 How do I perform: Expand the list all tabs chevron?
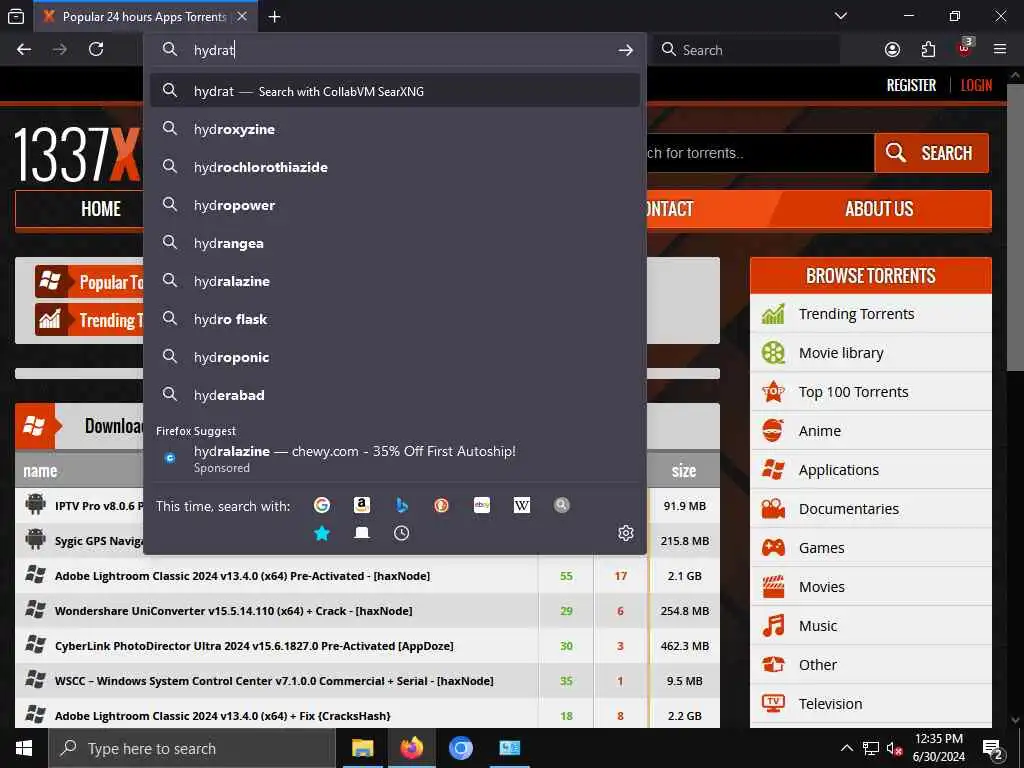point(841,16)
